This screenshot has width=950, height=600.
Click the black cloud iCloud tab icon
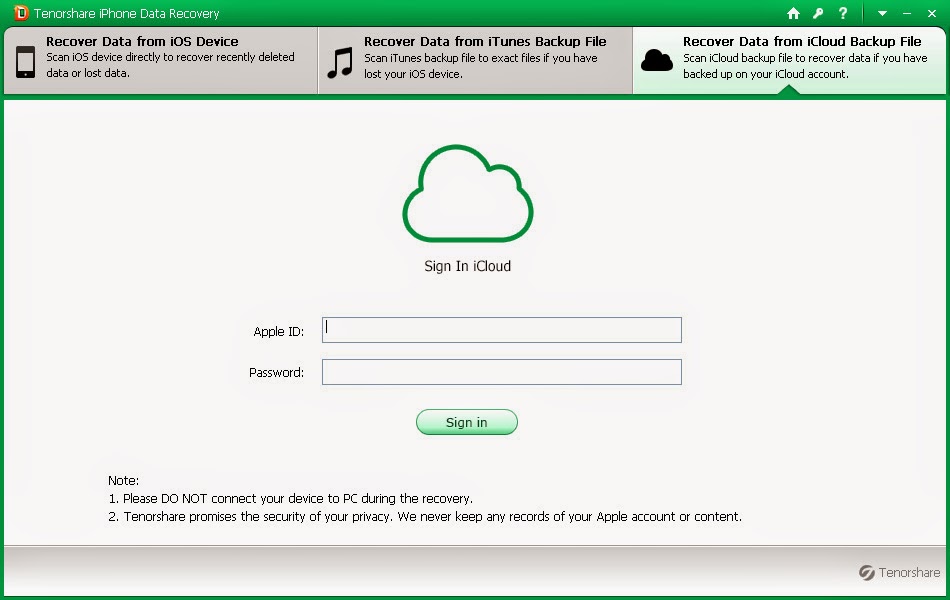tap(657, 61)
